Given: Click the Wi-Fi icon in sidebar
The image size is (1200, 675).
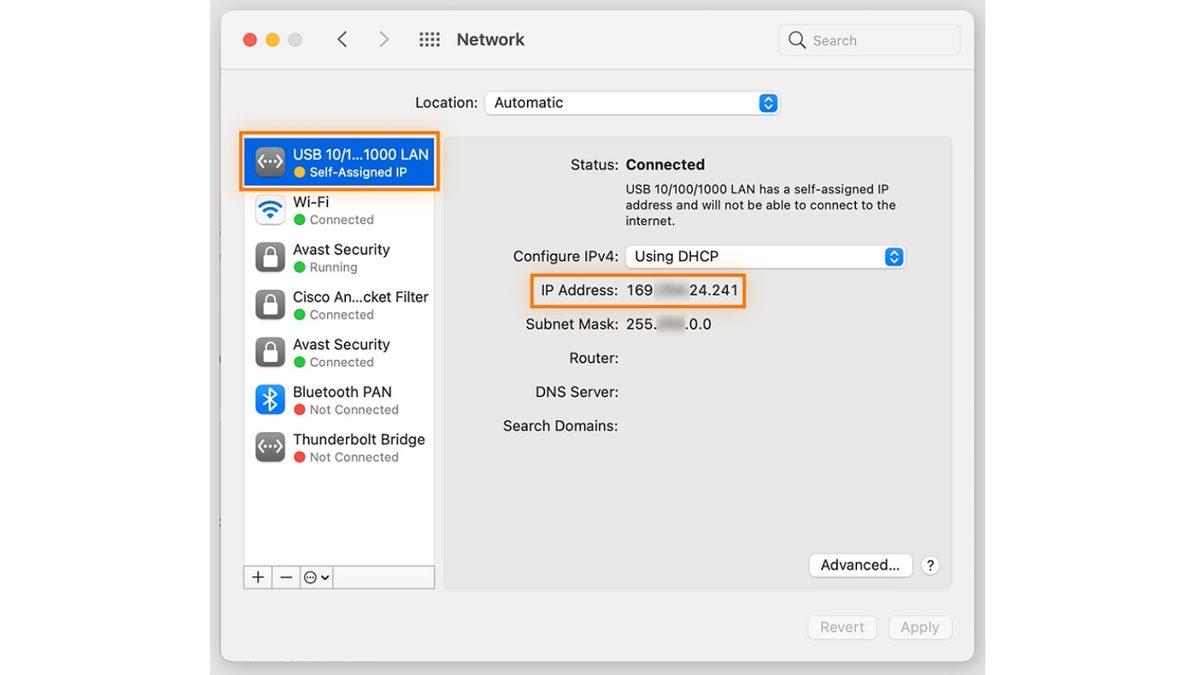Looking at the screenshot, I should click(x=270, y=210).
